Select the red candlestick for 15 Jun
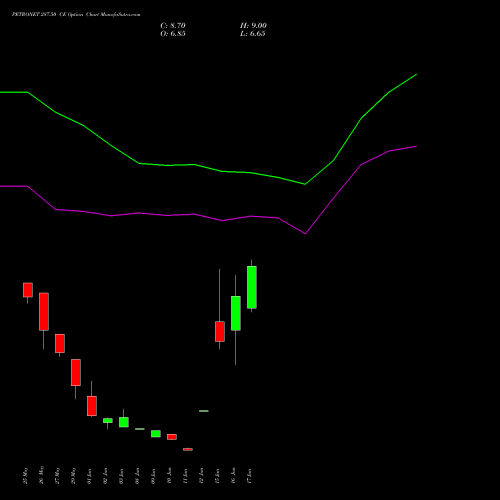This screenshot has width=500, height=500. pyautogui.click(x=220, y=331)
